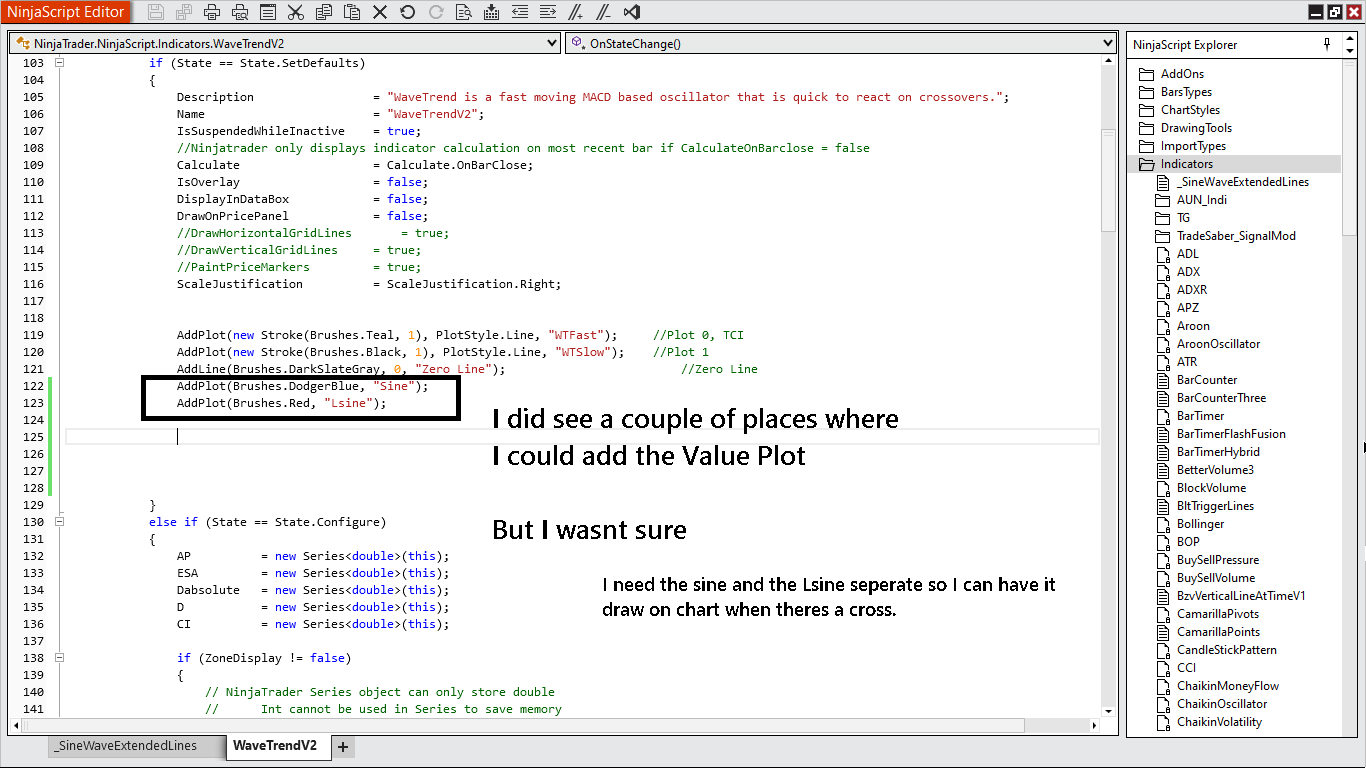Open Print Preview from the toolbar

click(240, 12)
